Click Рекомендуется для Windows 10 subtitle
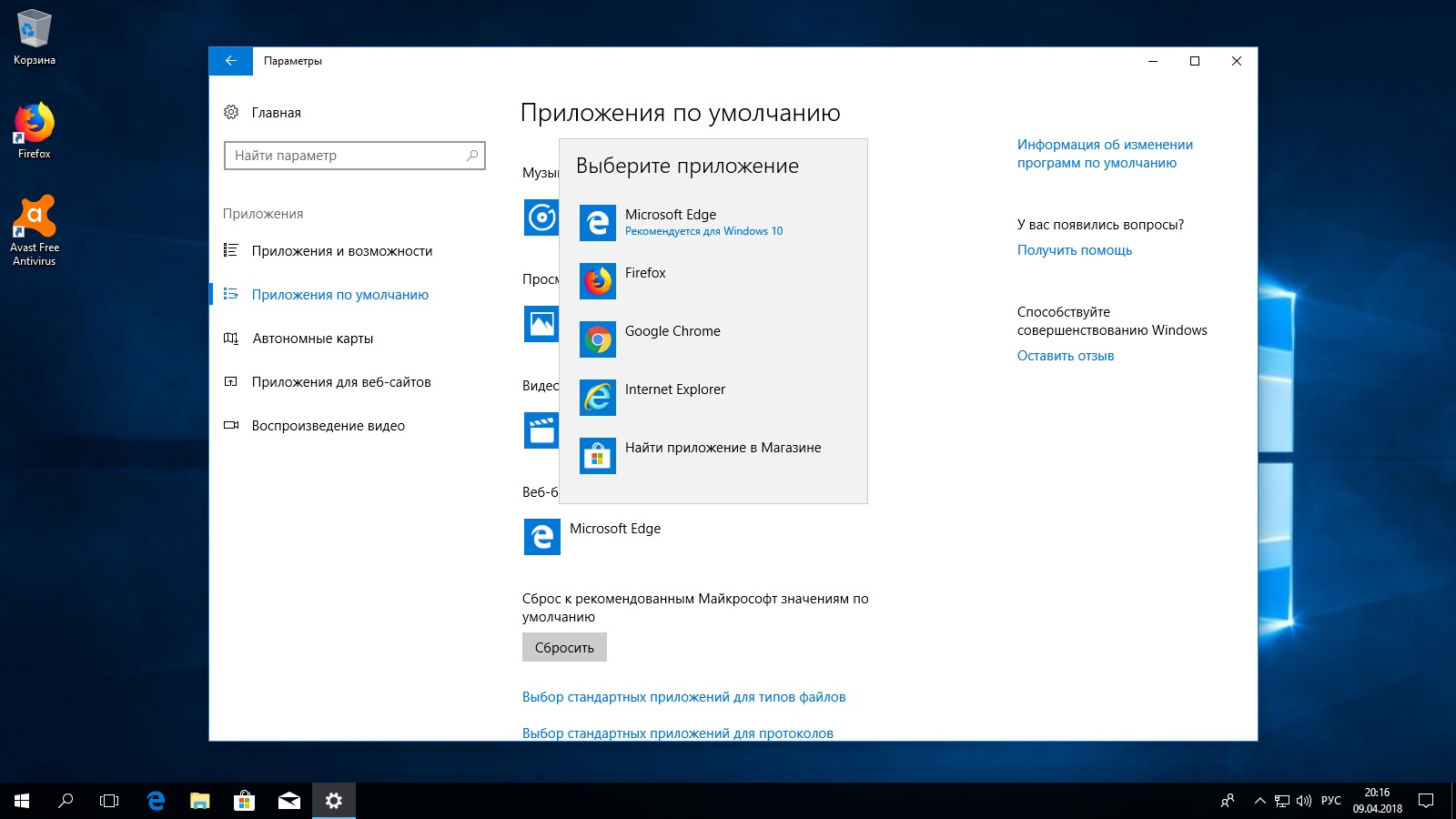 [x=703, y=231]
